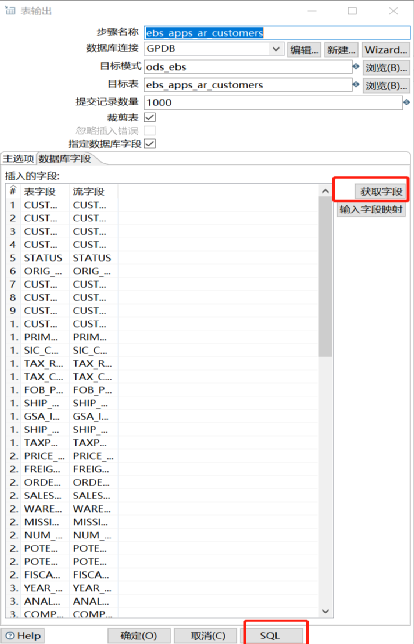Image resolution: width=414 pixels, height=644 pixels.
Task: Click the 目标表 field with ebs_apps_ar_customers
Action: [x=248, y=85]
